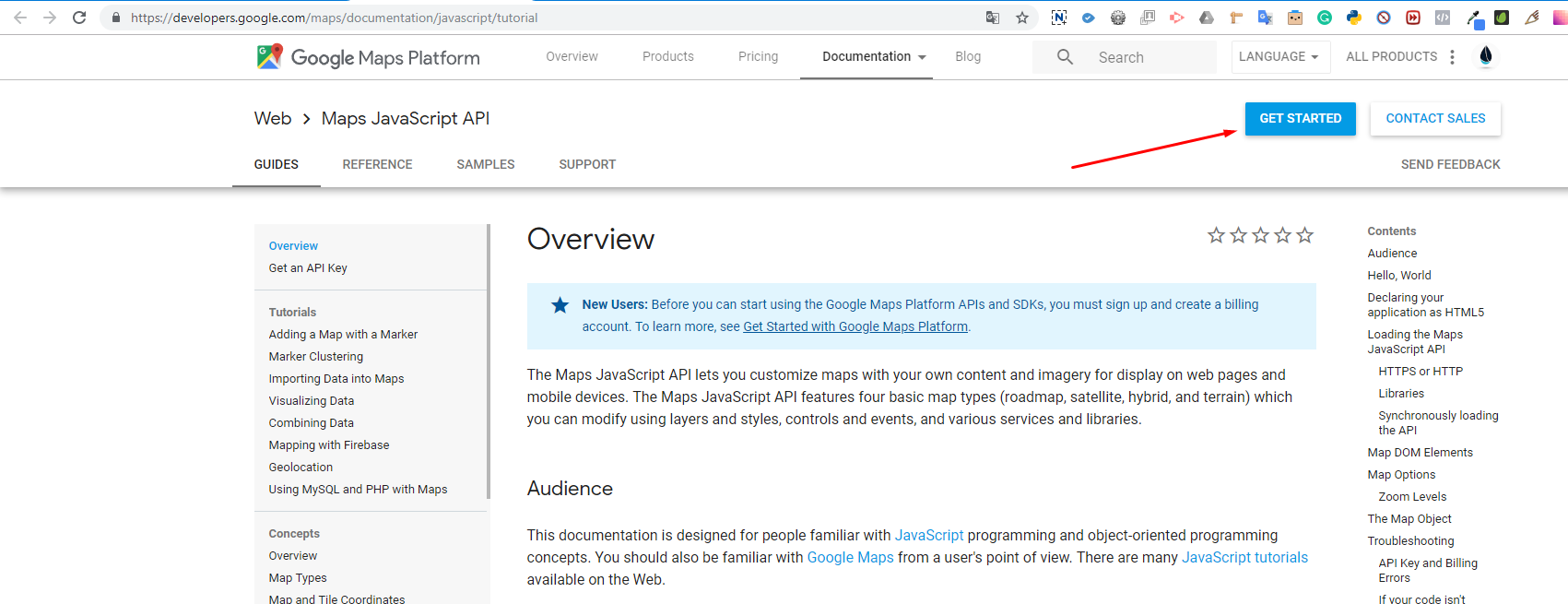Image resolution: width=1568 pixels, height=604 pixels.
Task: Open Mapping with Firebase tutorial
Action: [329, 445]
